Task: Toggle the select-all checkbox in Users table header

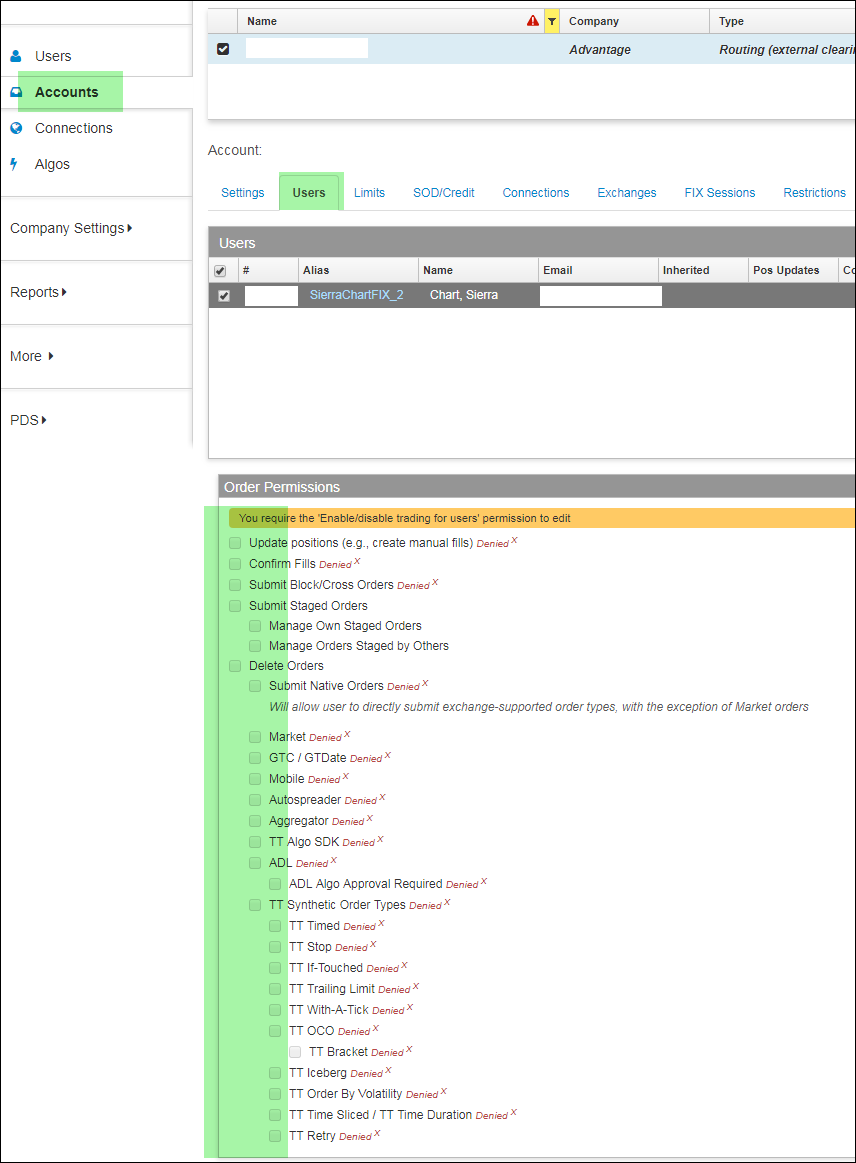Action: coord(220,271)
